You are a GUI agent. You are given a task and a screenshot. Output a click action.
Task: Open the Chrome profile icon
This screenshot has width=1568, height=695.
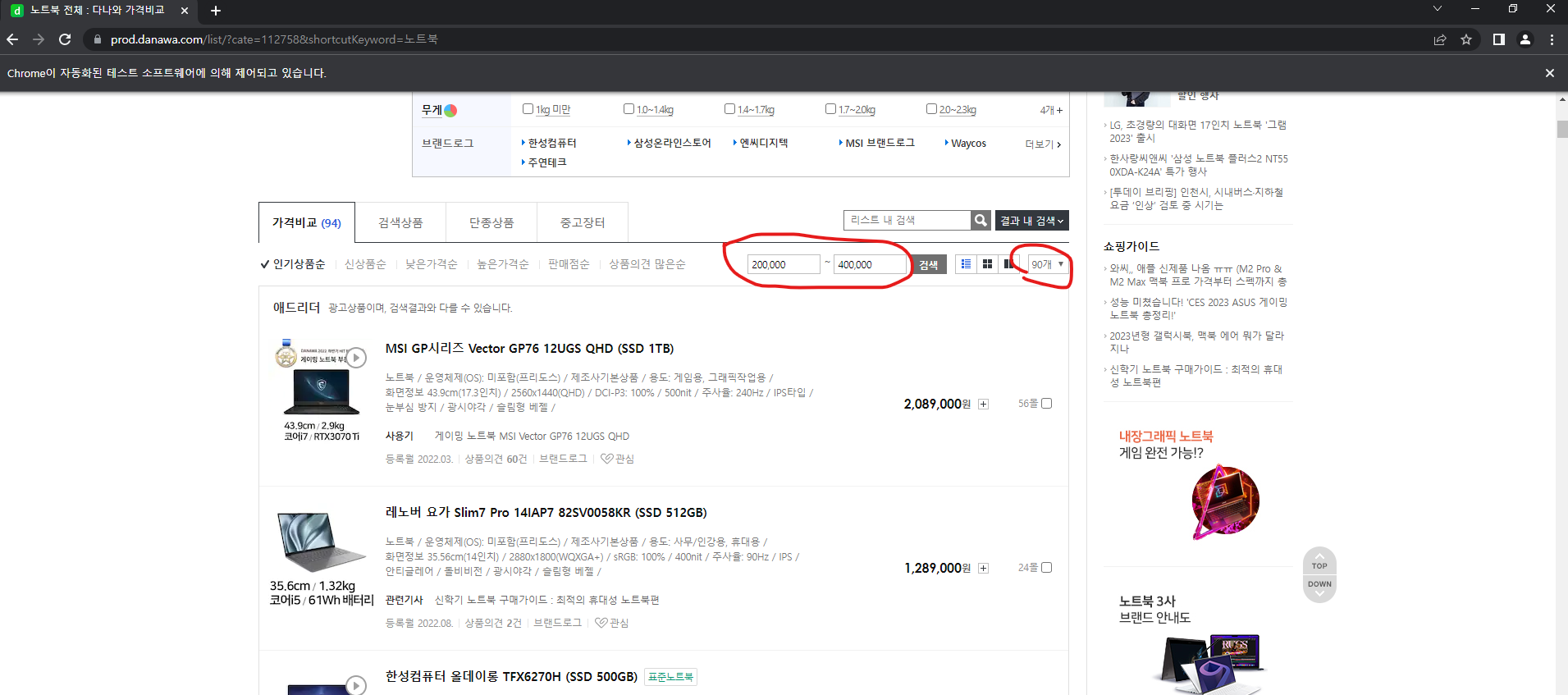click(x=1525, y=39)
